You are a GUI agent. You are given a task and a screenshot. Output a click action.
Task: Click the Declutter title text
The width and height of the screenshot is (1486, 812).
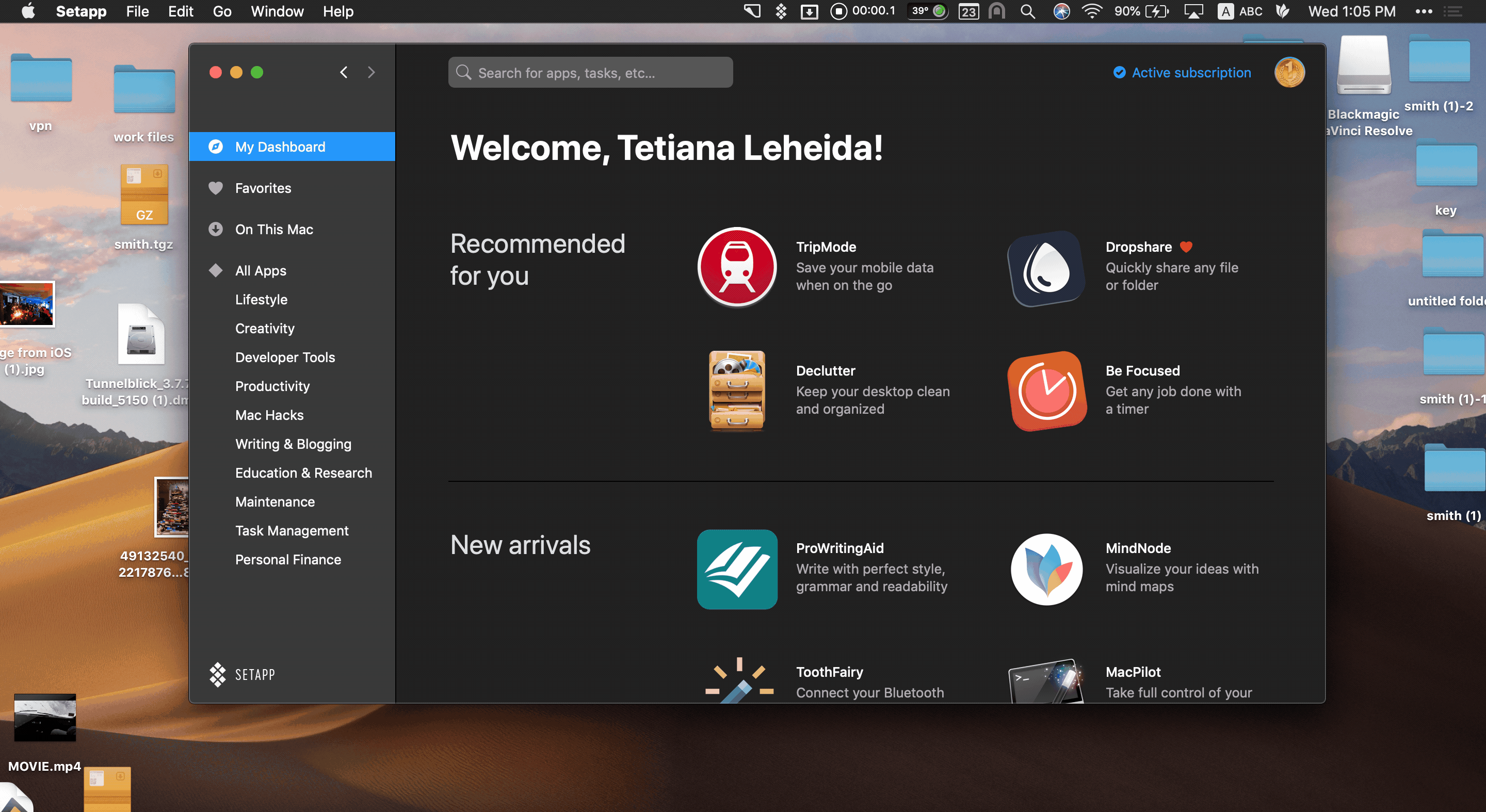coord(826,370)
